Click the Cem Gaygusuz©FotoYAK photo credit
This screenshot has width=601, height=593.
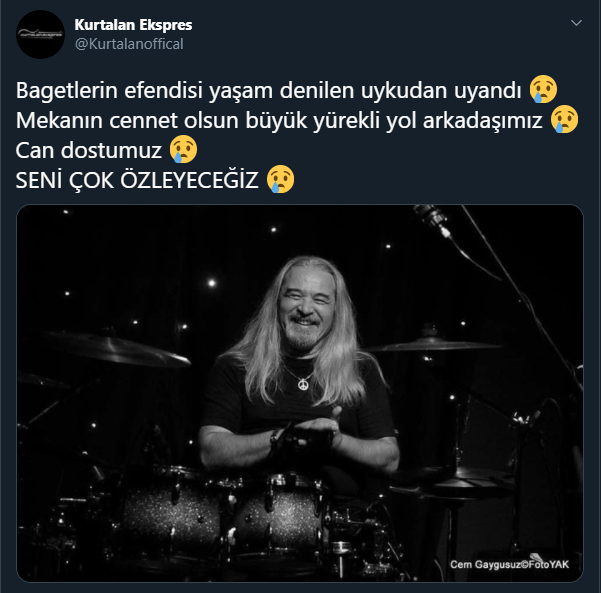point(509,564)
